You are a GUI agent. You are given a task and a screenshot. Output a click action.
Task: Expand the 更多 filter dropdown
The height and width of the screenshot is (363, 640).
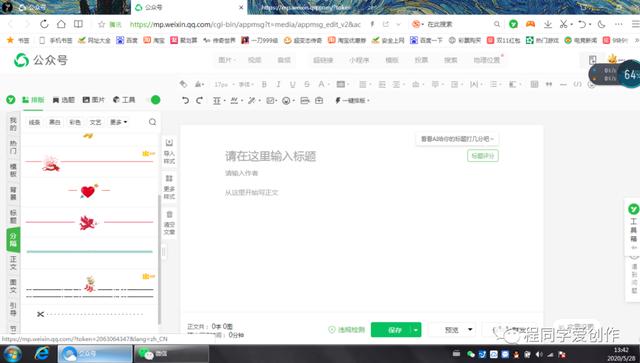(119, 122)
